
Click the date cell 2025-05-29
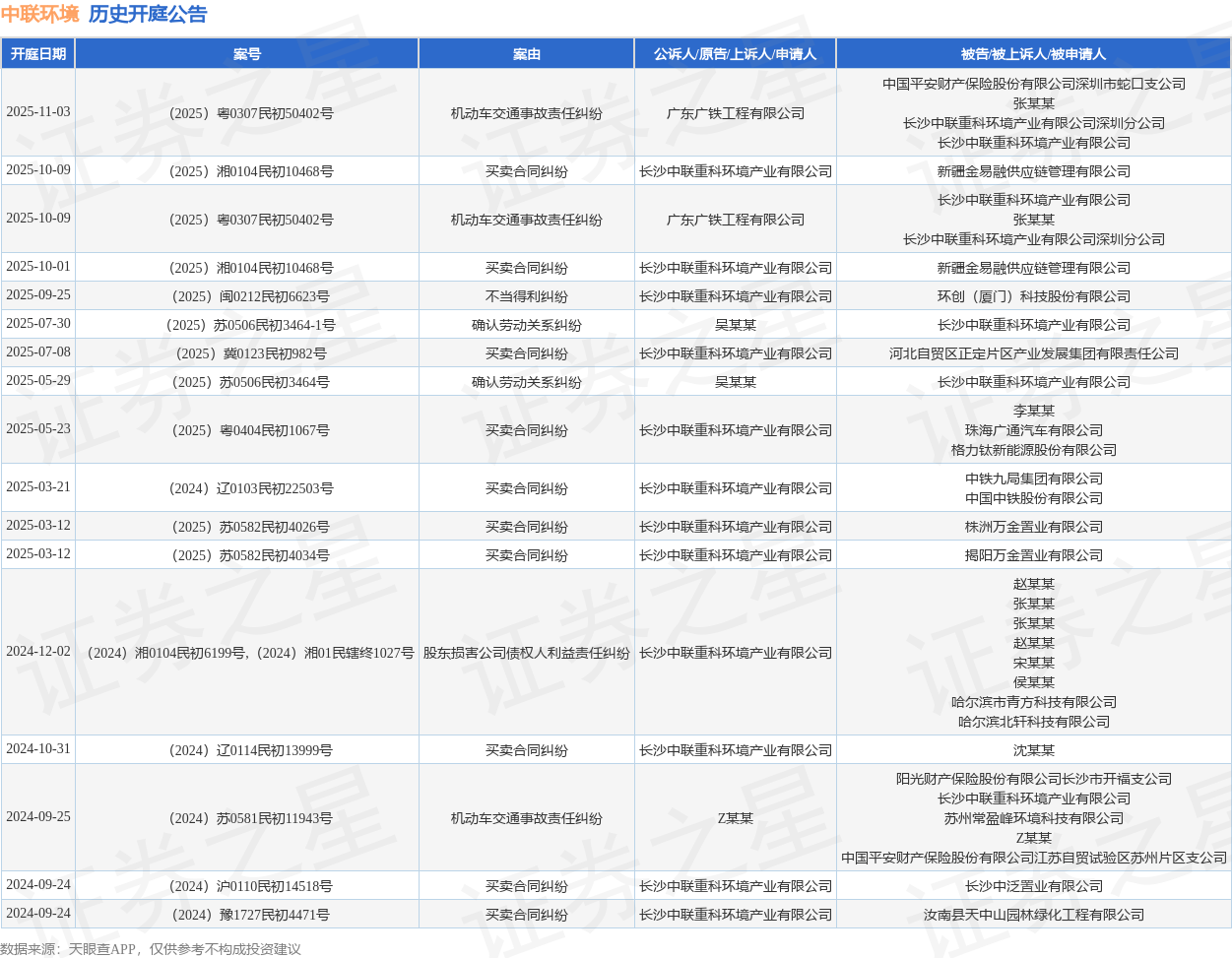38,381
